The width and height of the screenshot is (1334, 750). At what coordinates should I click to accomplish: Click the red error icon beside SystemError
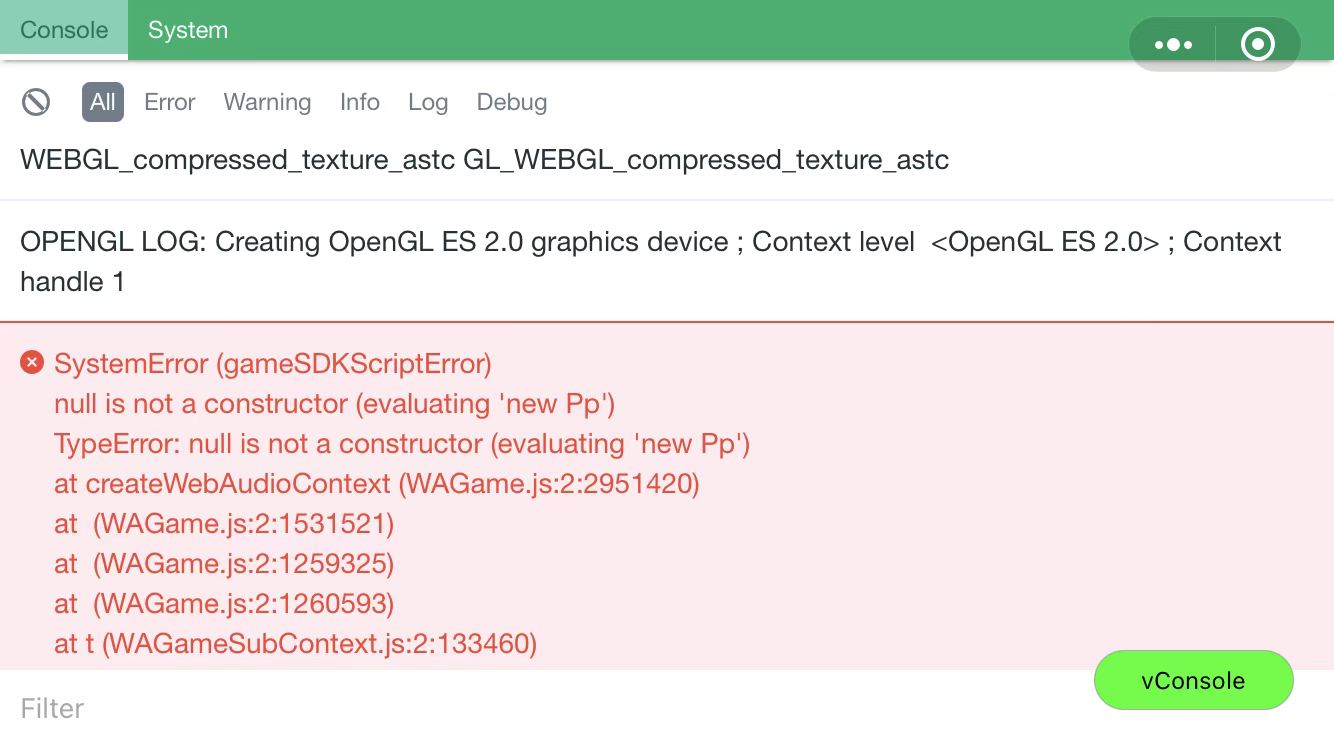[32, 363]
